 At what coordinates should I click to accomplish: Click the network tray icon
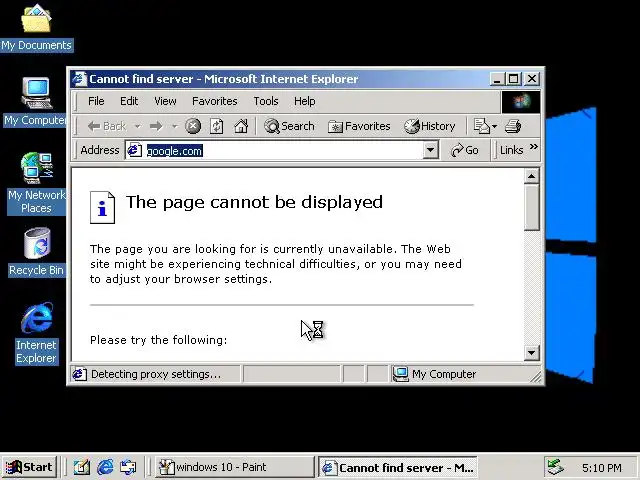pos(556,467)
